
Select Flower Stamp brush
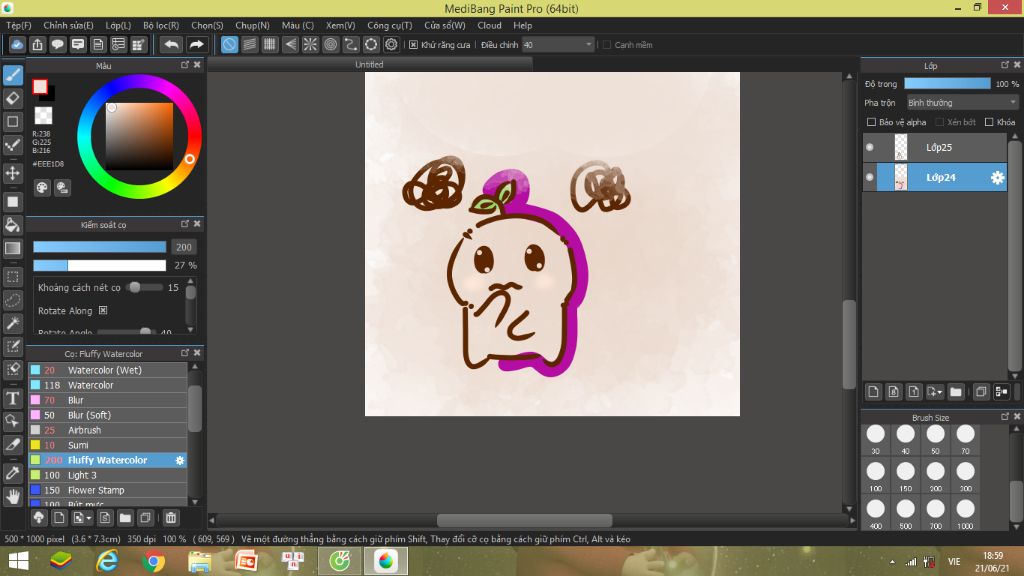pos(108,490)
